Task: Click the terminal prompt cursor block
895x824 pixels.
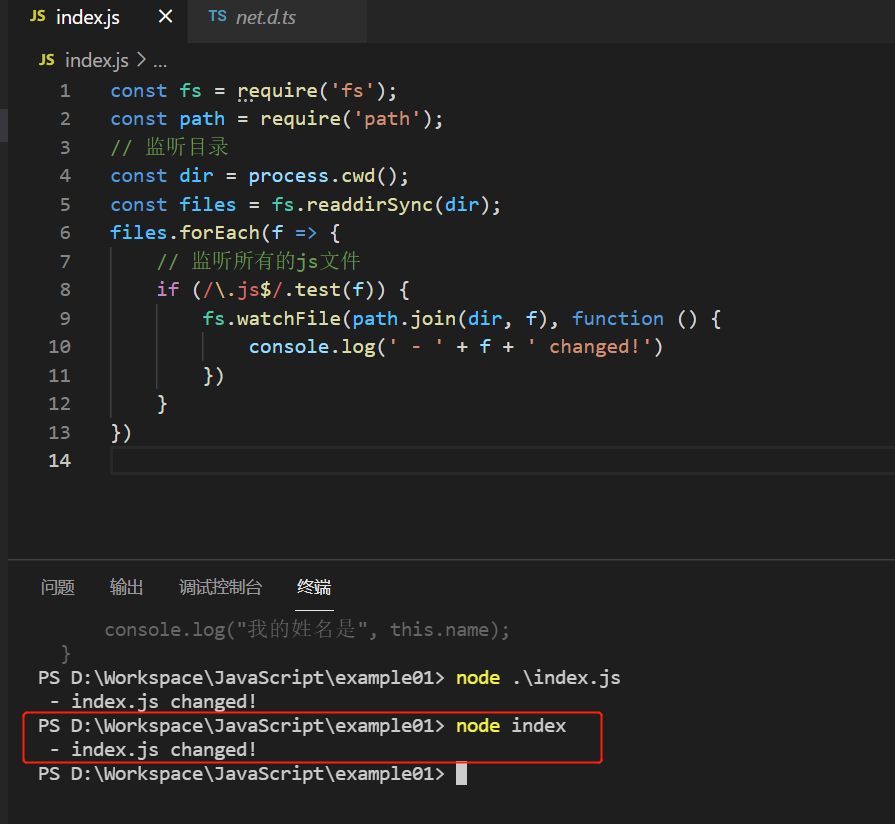Action: point(461,774)
